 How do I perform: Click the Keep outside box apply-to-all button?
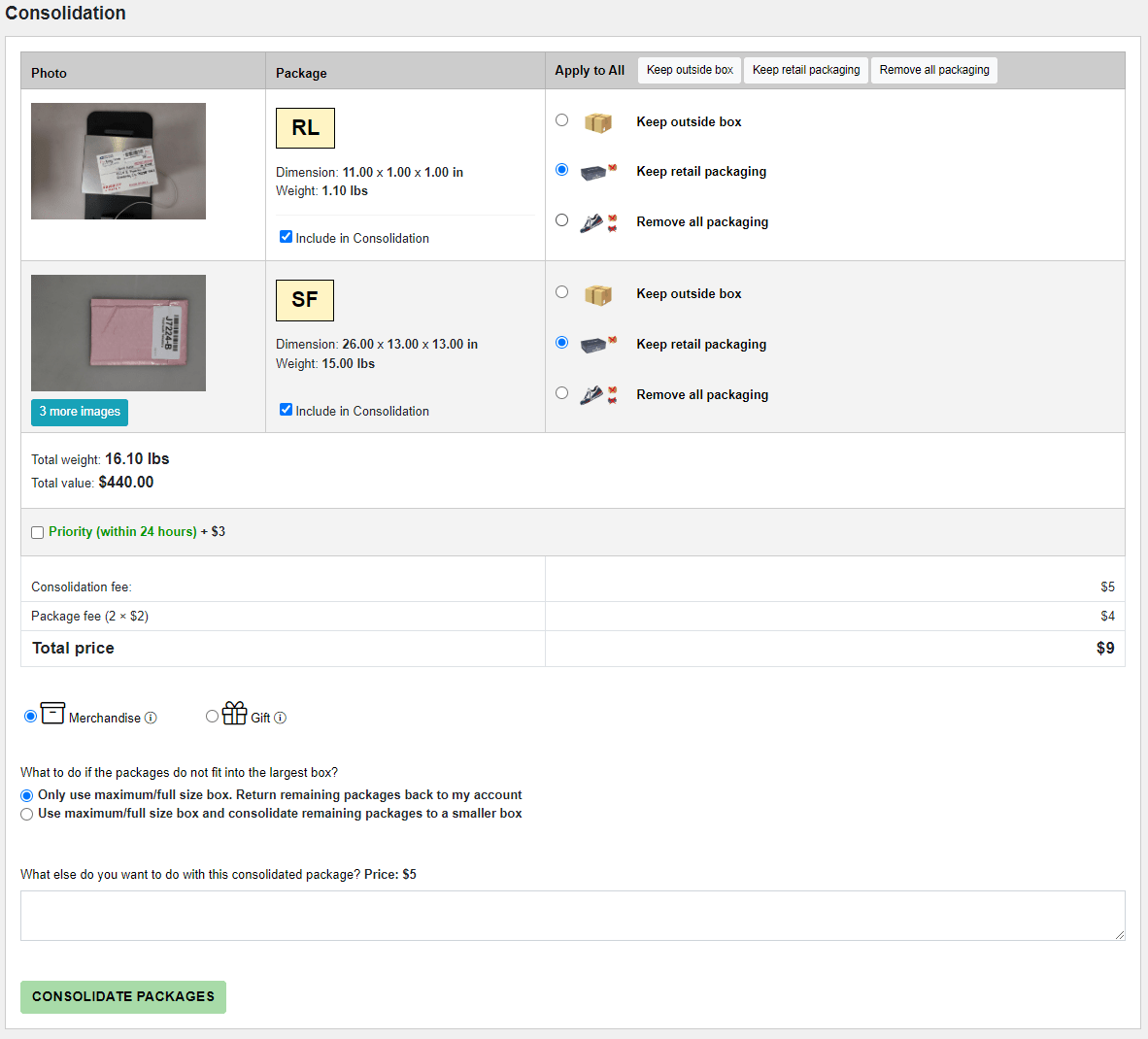(690, 69)
